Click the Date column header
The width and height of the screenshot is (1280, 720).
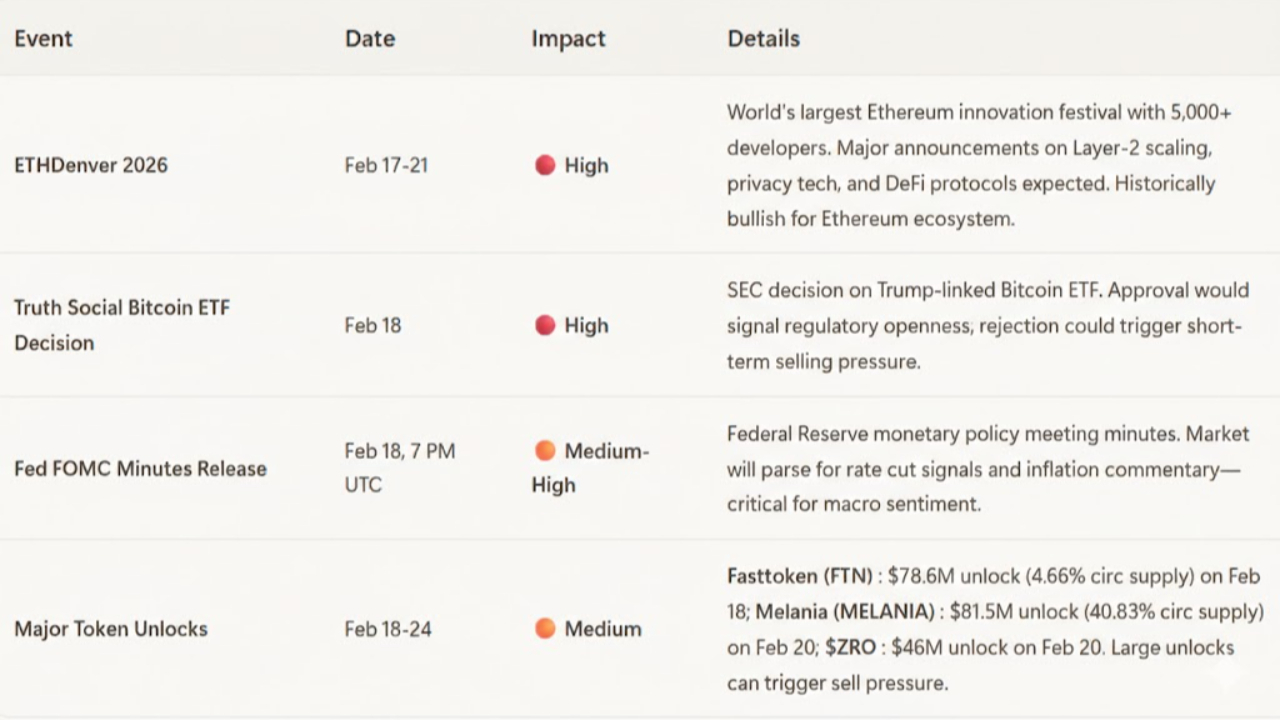370,38
